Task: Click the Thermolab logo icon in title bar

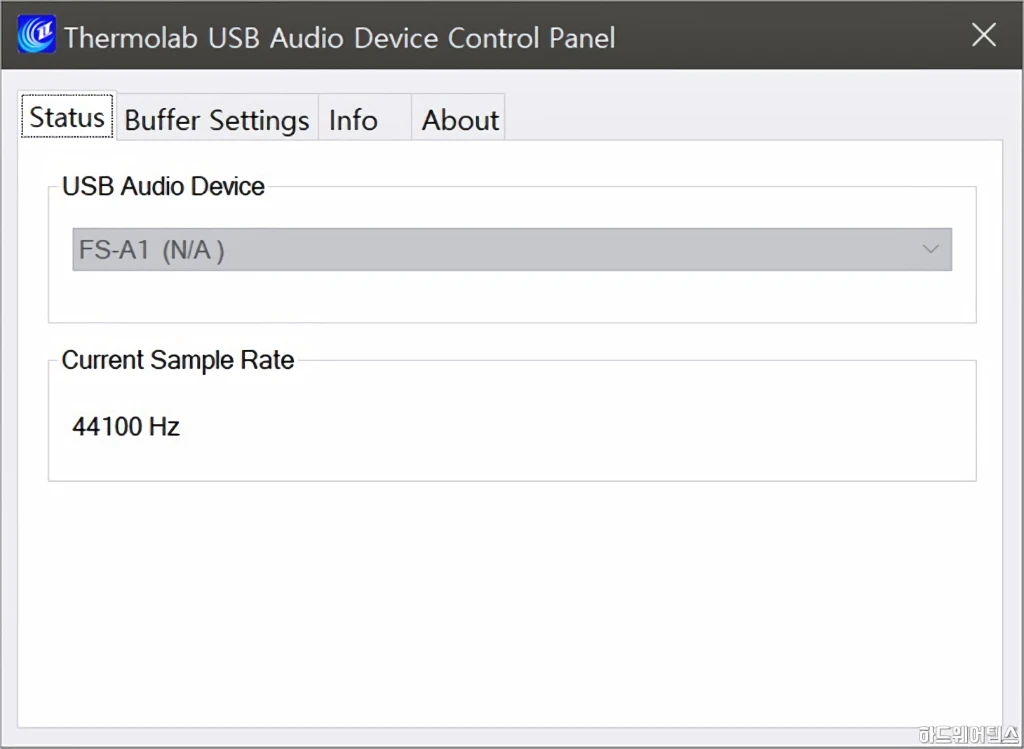Action: (36, 35)
